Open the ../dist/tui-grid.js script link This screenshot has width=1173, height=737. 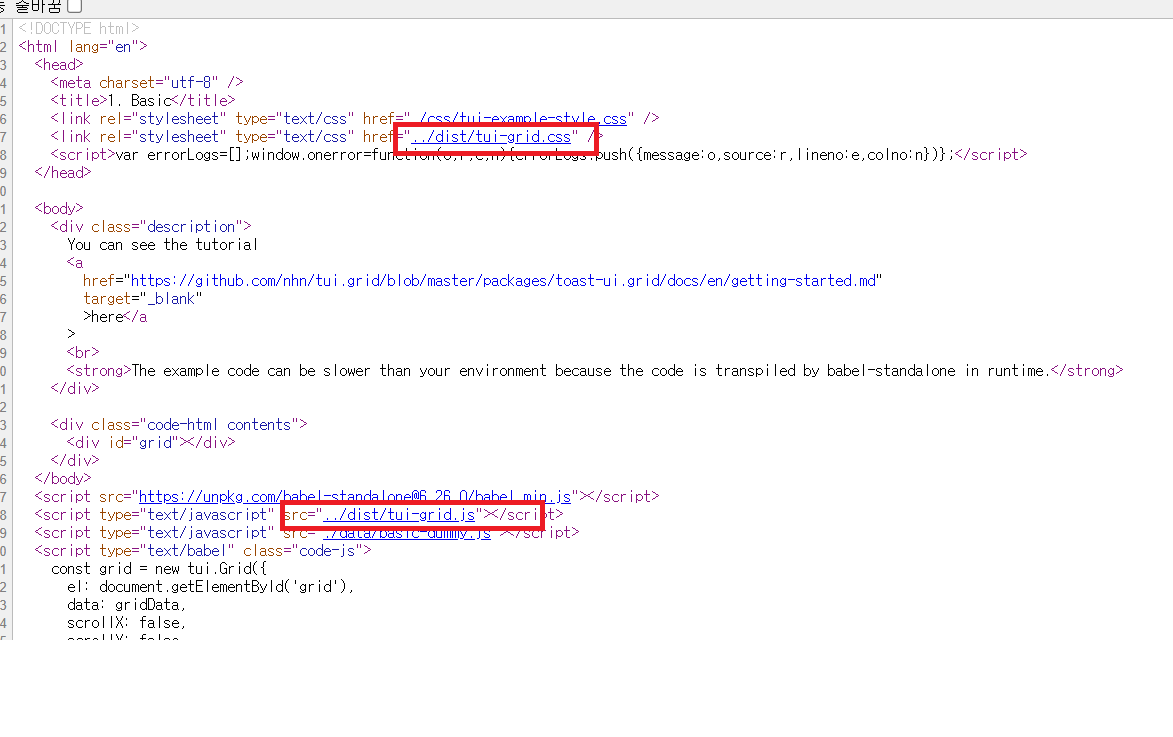(399, 515)
